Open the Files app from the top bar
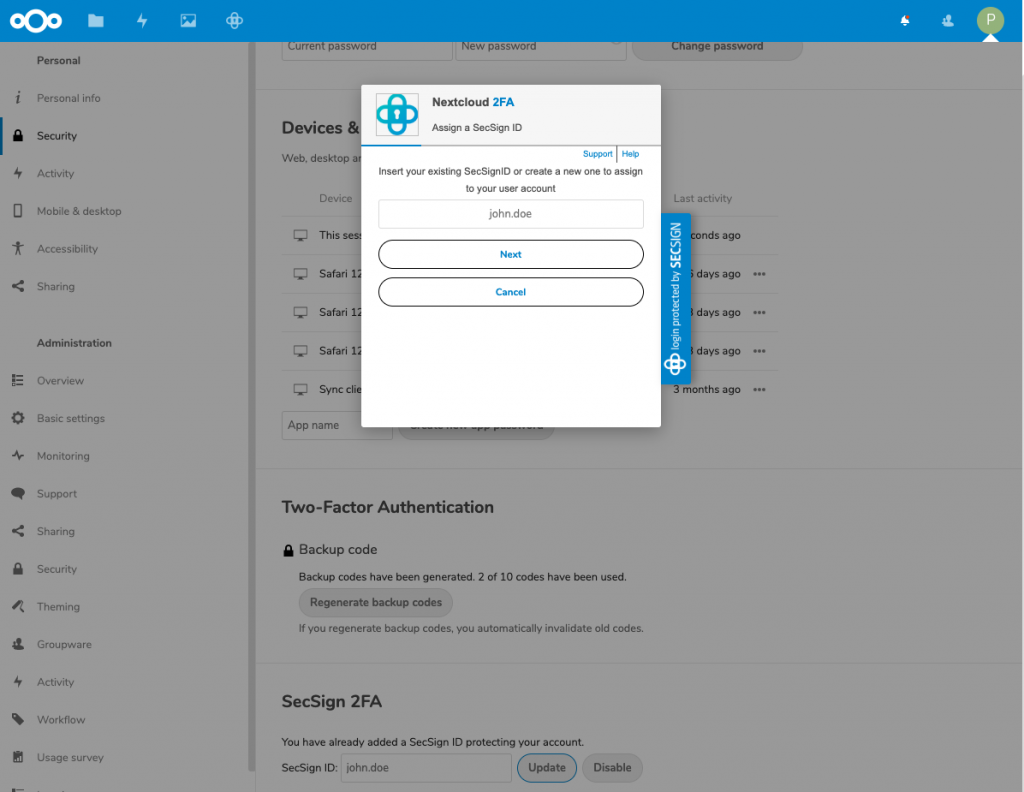The width and height of the screenshot is (1024, 792). click(x=95, y=20)
